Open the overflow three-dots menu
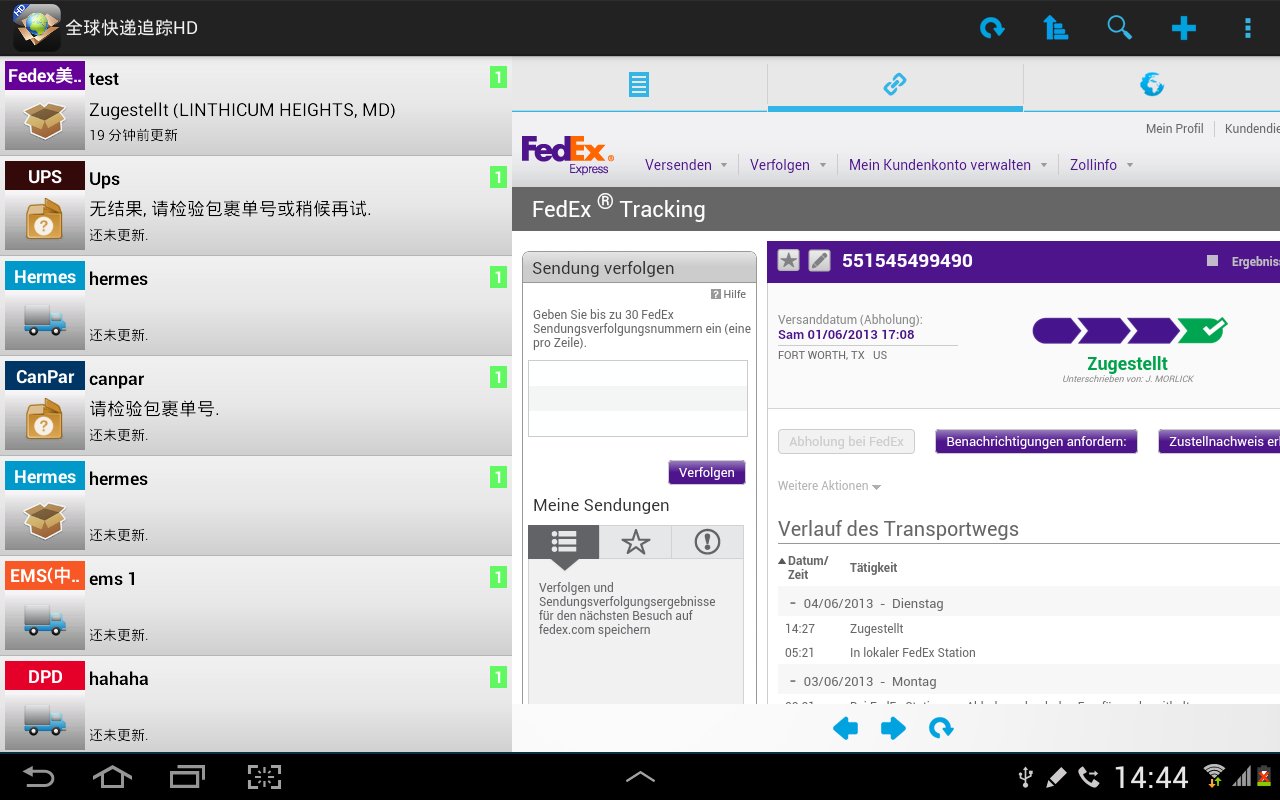 point(1247,28)
